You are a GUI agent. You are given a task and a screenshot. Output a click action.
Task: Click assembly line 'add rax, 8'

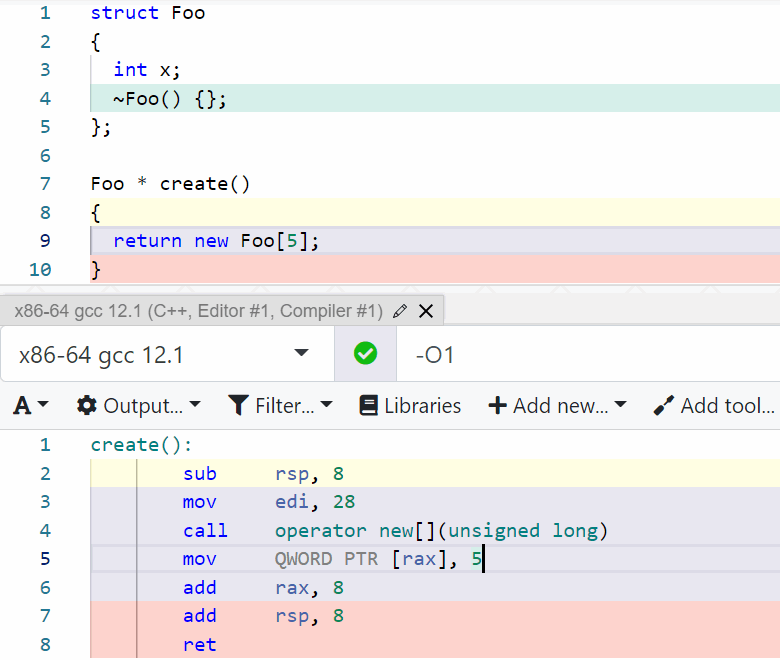263,588
